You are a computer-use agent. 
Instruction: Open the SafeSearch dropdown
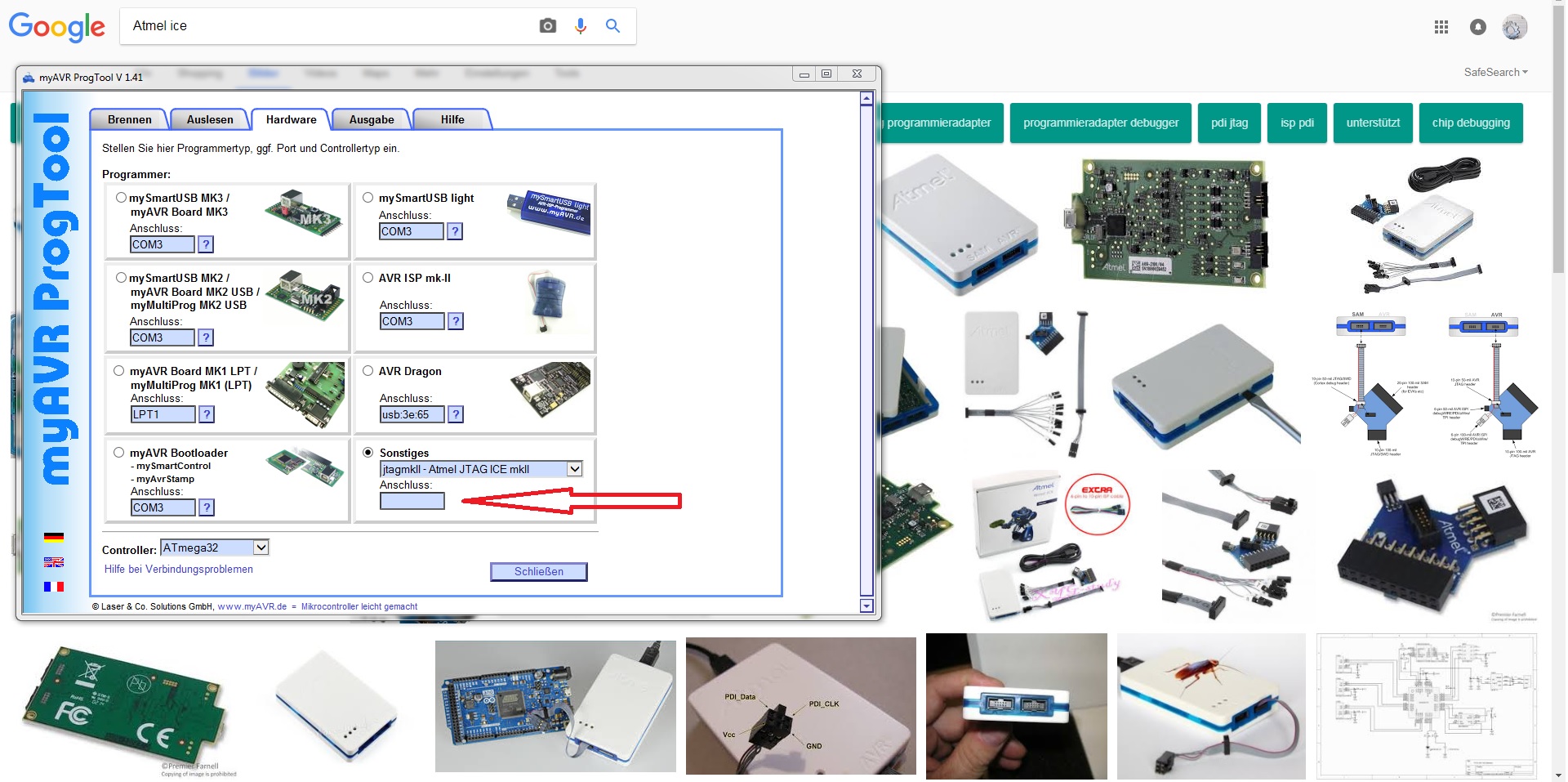pos(1495,73)
